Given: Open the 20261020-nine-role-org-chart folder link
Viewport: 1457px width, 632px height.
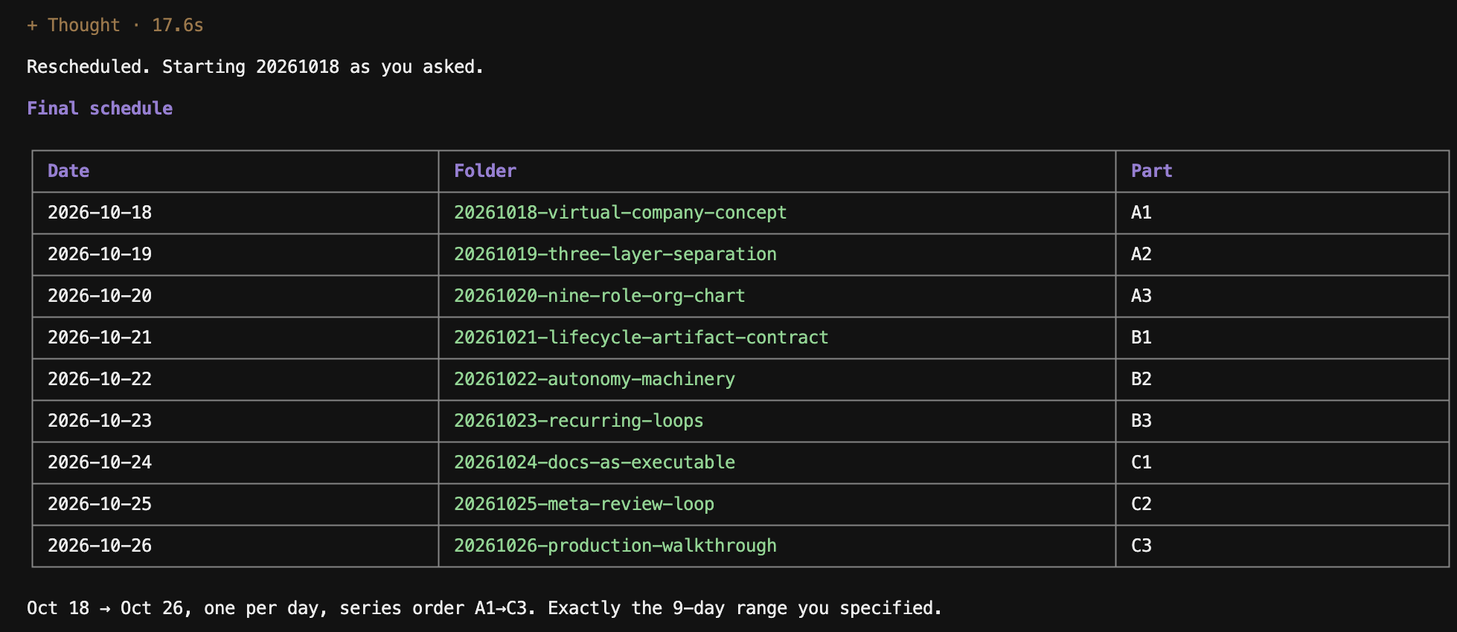Looking at the screenshot, I should (599, 296).
